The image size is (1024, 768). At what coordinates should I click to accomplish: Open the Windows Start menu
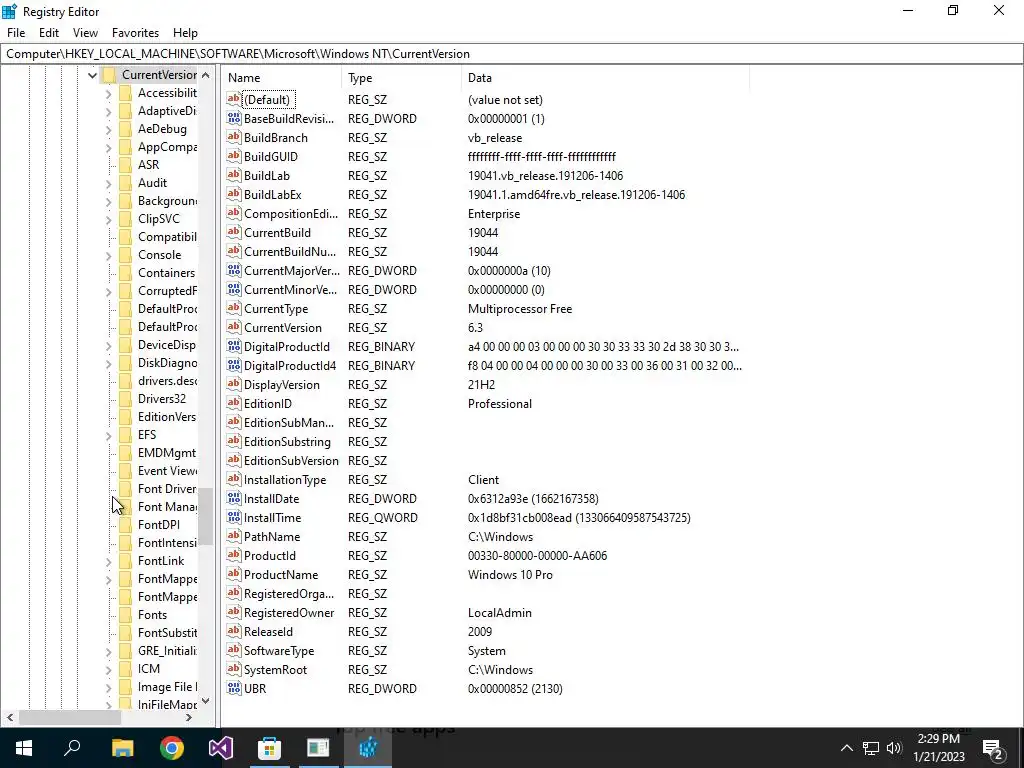[24, 748]
